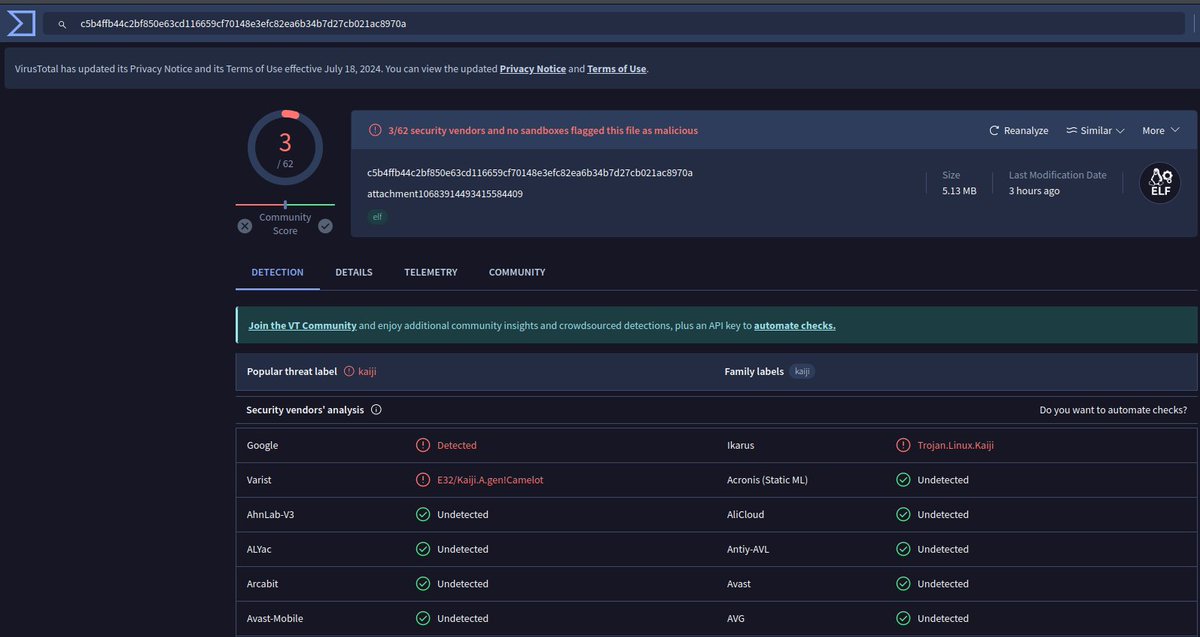Click the ELF file type icon
This screenshot has width=1200, height=637.
click(1159, 184)
